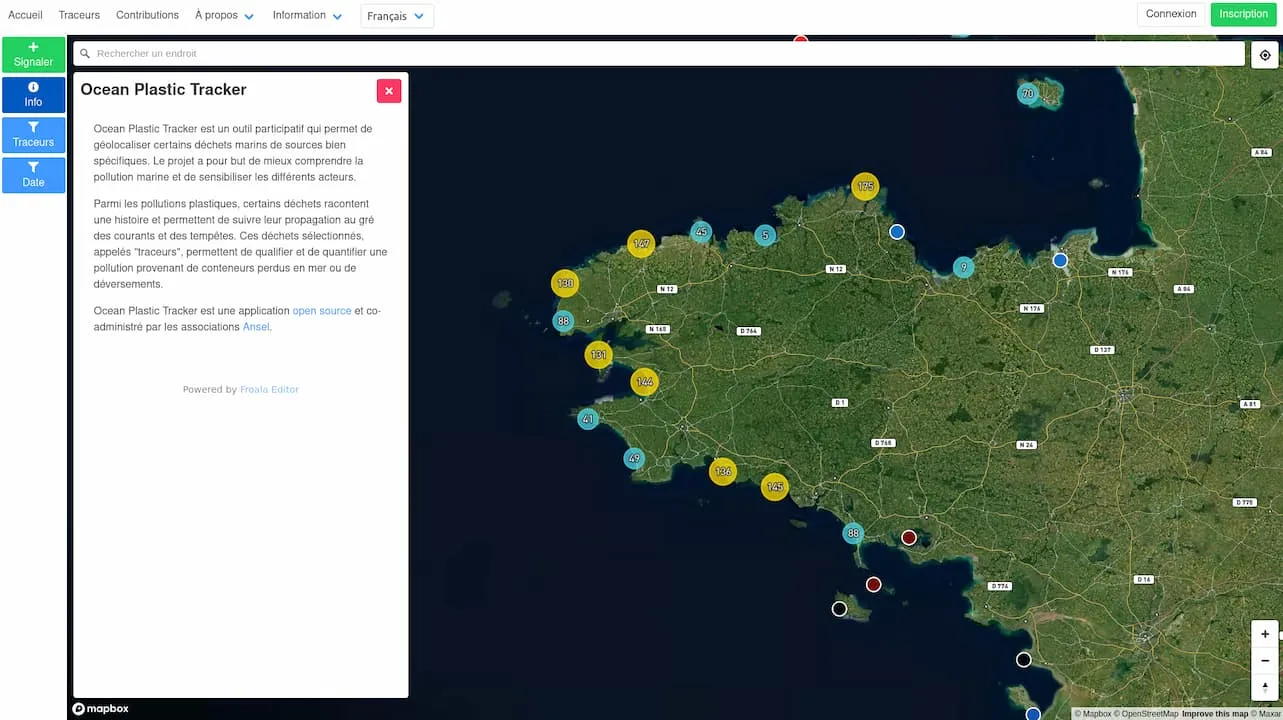Click the green Signaler report button
The image size is (1283, 720).
33,54
